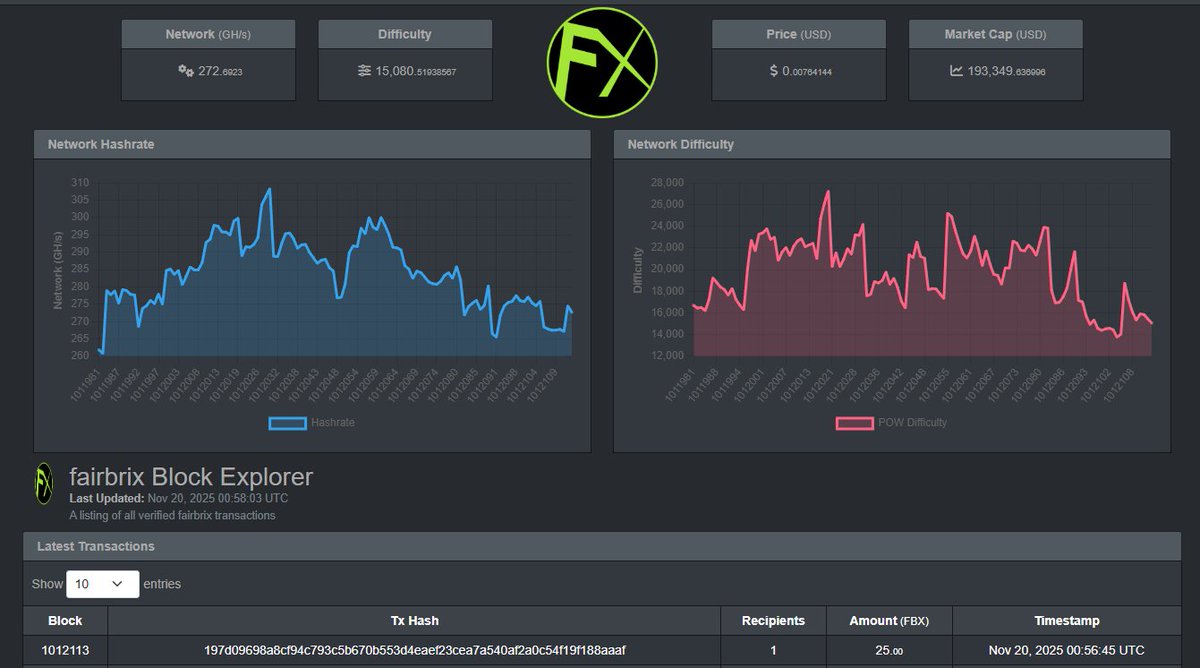Click the 272.6923 network value
1200x668 pixels.
(x=220, y=72)
